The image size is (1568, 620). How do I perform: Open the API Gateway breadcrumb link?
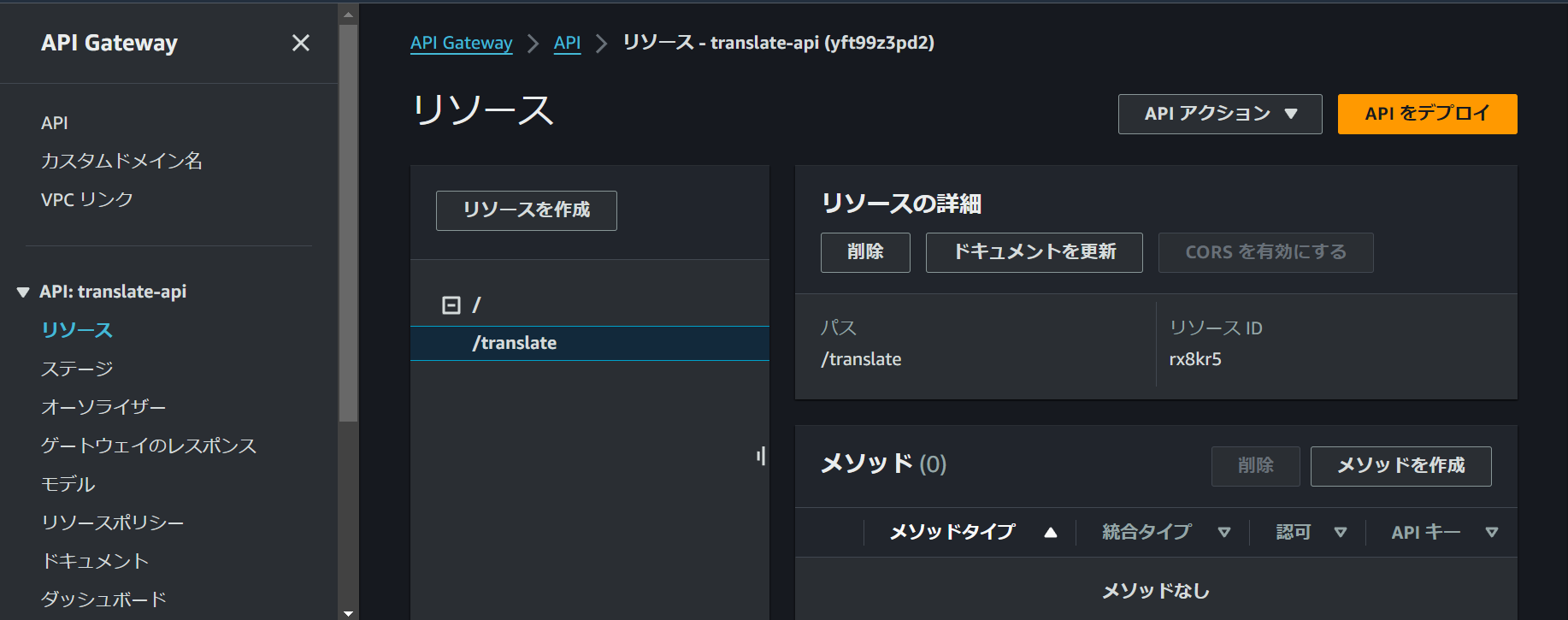(x=462, y=43)
